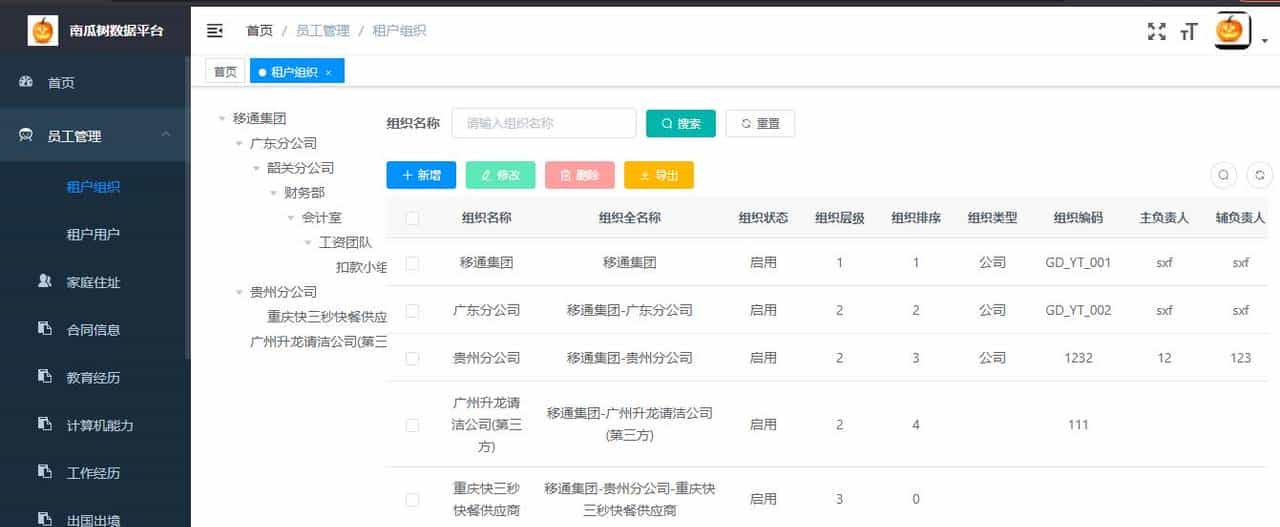Image resolution: width=1280 pixels, height=527 pixels.
Task: Collapse the 员工管理 submenu arrow
Action: [x=166, y=135]
